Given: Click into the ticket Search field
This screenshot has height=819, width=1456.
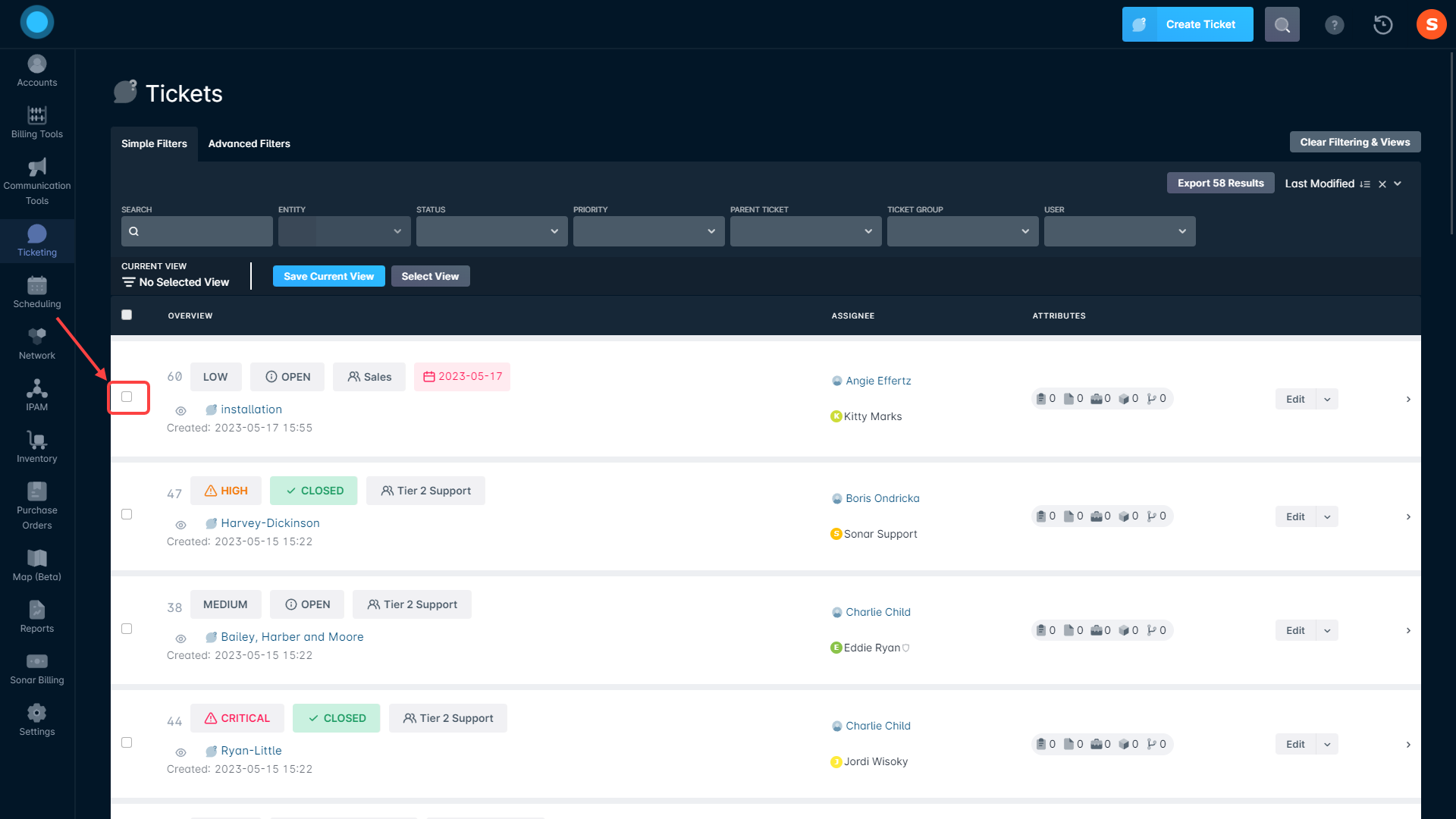Looking at the screenshot, I should tap(197, 231).
